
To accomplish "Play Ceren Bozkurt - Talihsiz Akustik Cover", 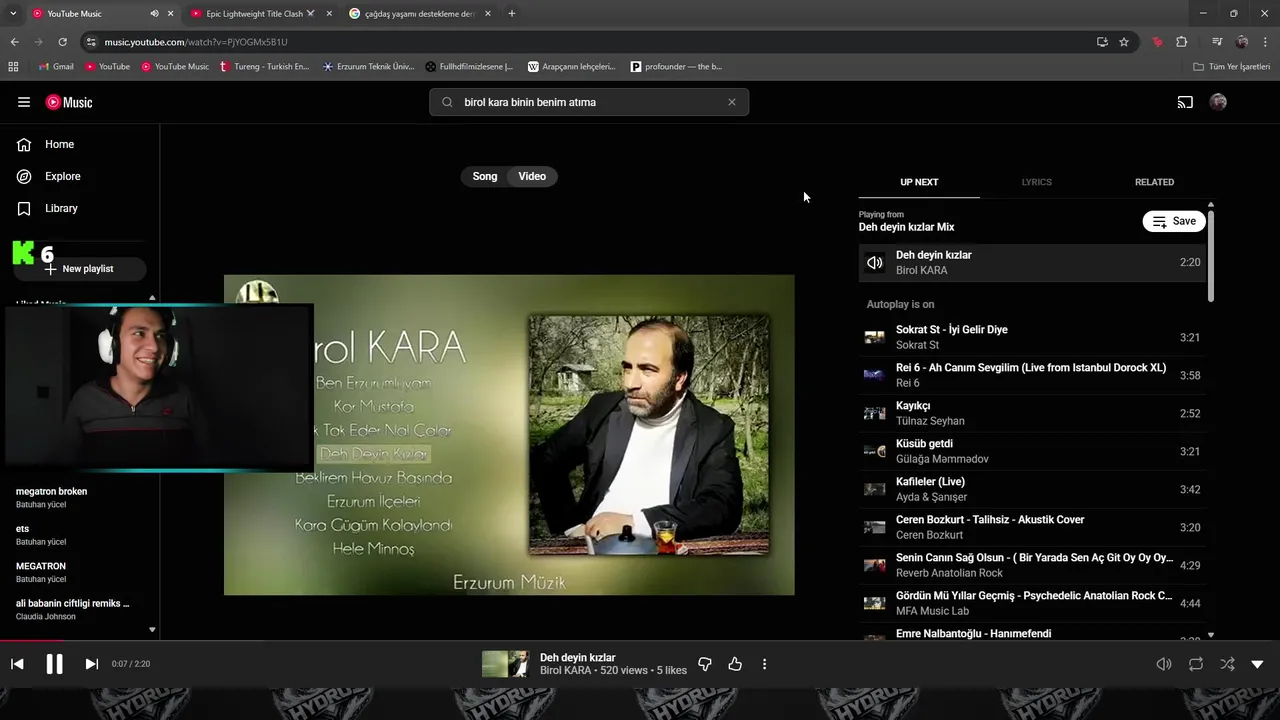I will (1032, 527).
